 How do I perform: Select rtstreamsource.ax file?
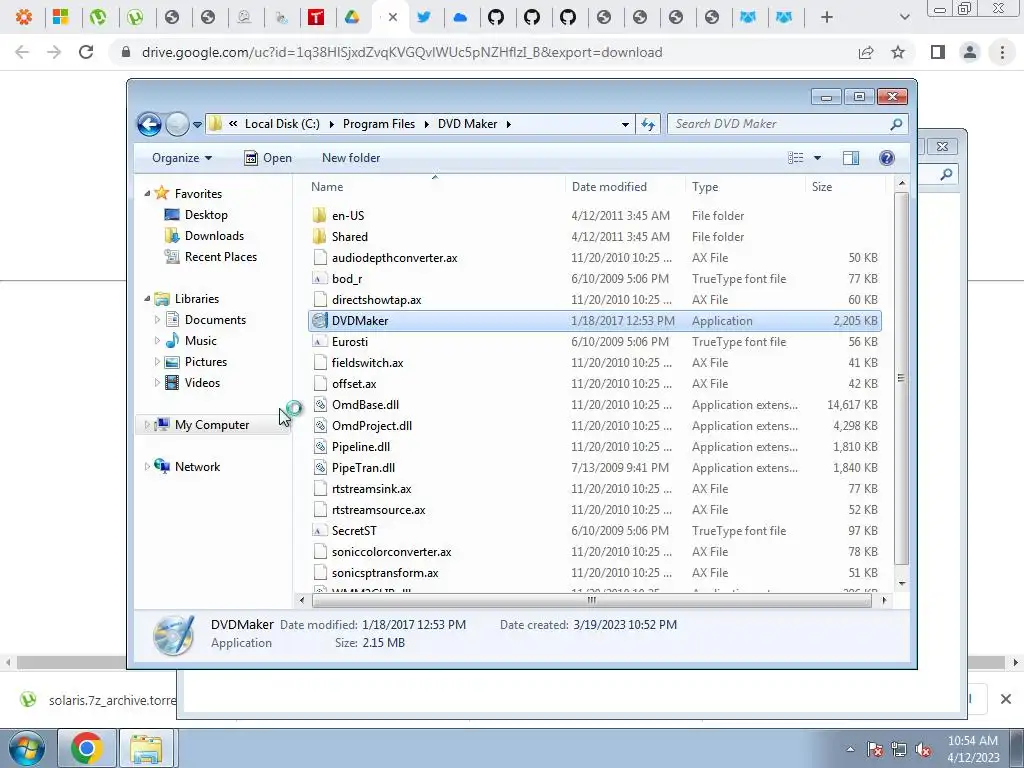coord(378,510)
